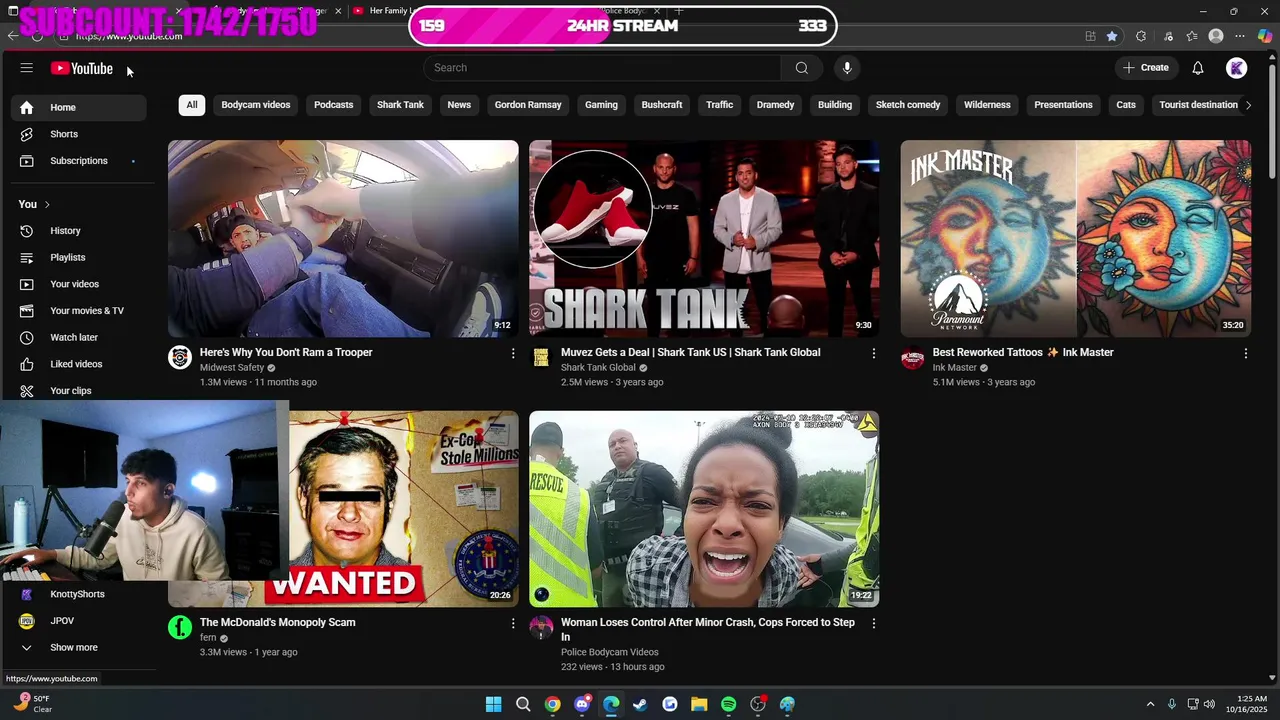The height and width of the screenshot is (720, 1280).
Task: Open options for Woman Loses Control video
Action: 873,623
